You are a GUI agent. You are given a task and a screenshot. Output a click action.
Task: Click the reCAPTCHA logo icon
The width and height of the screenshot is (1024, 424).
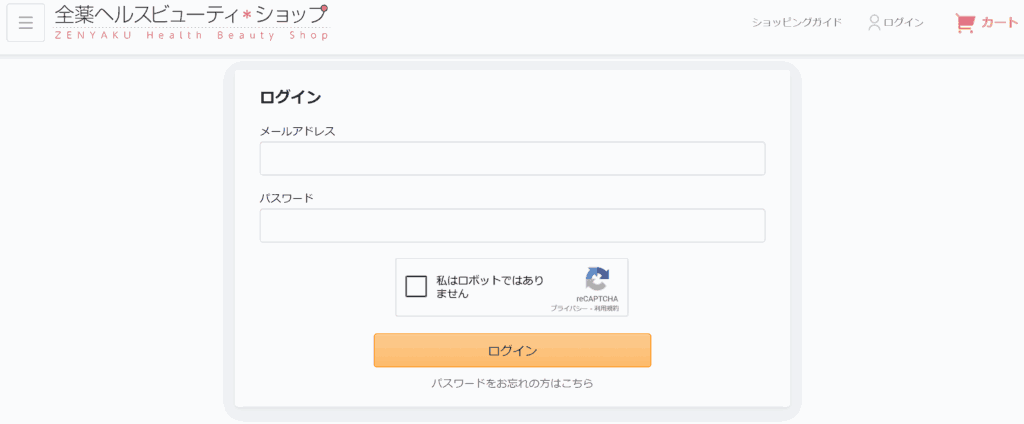[597, 278]
